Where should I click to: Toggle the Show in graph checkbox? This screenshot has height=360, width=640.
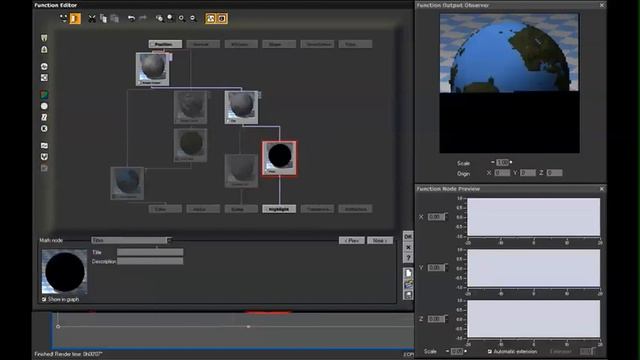(44, 299)
